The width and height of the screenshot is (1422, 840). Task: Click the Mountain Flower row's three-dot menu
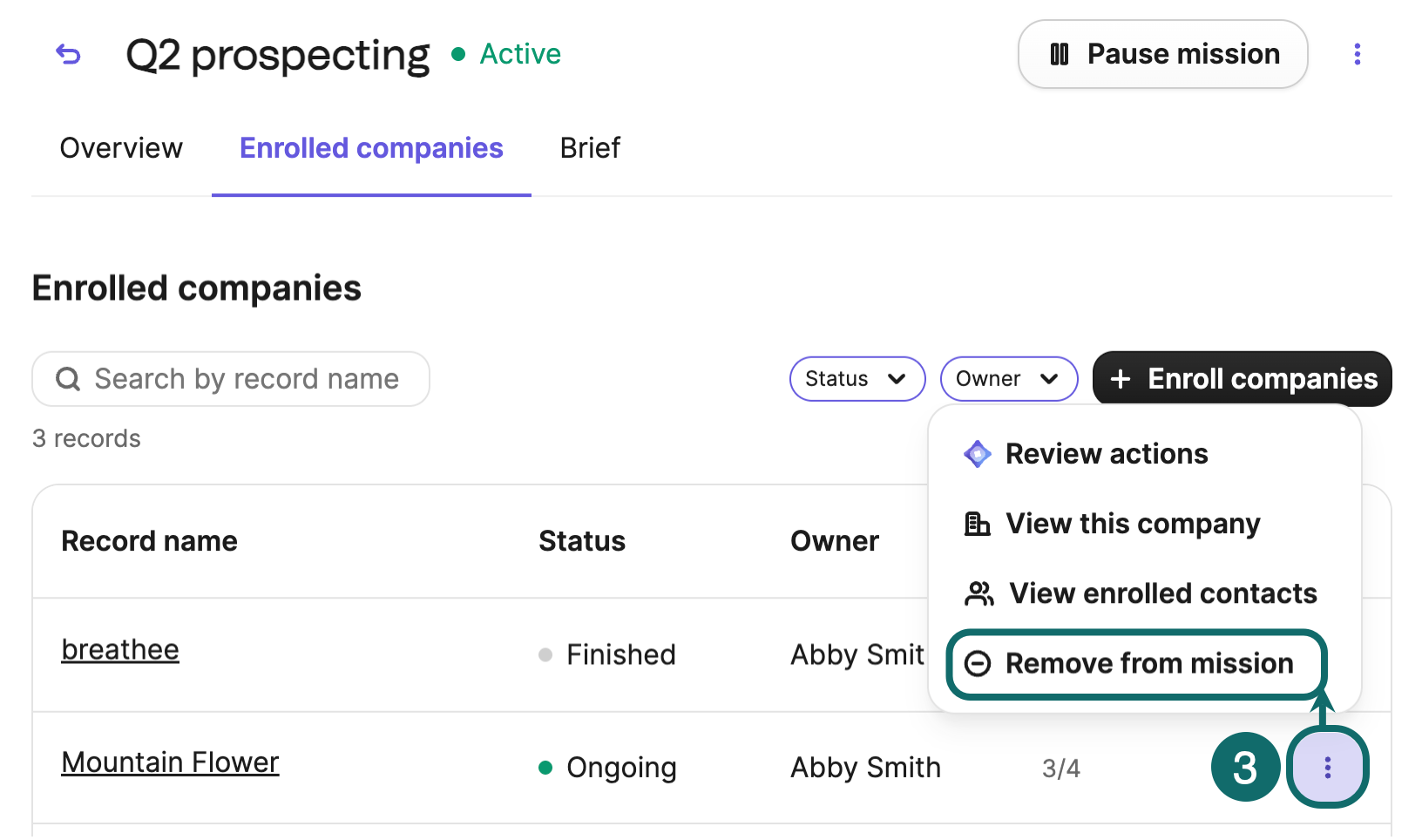tap(1327, 768)
